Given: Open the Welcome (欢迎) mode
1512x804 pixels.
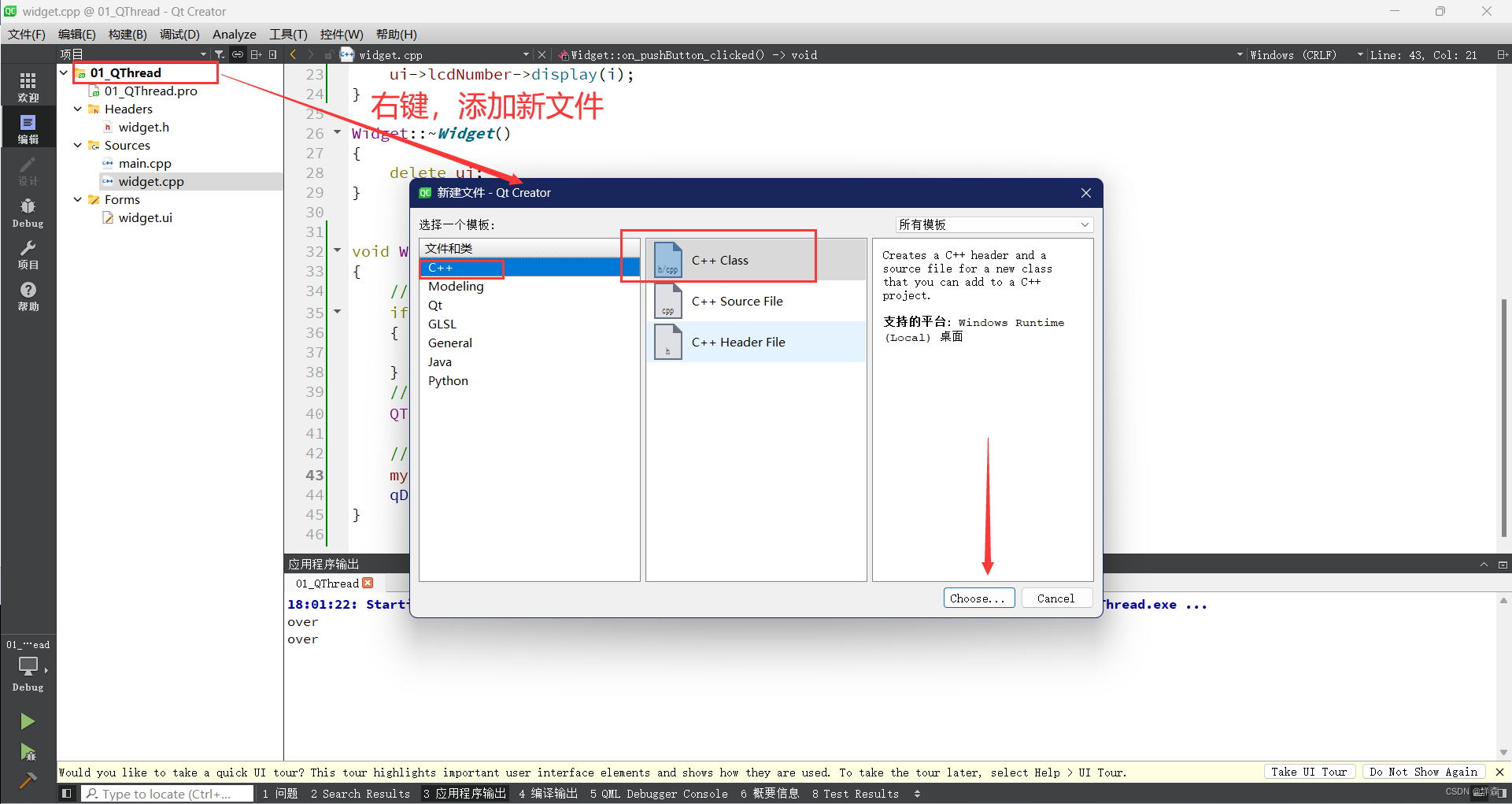Looking at the screenshot, I should pos(28,87).
